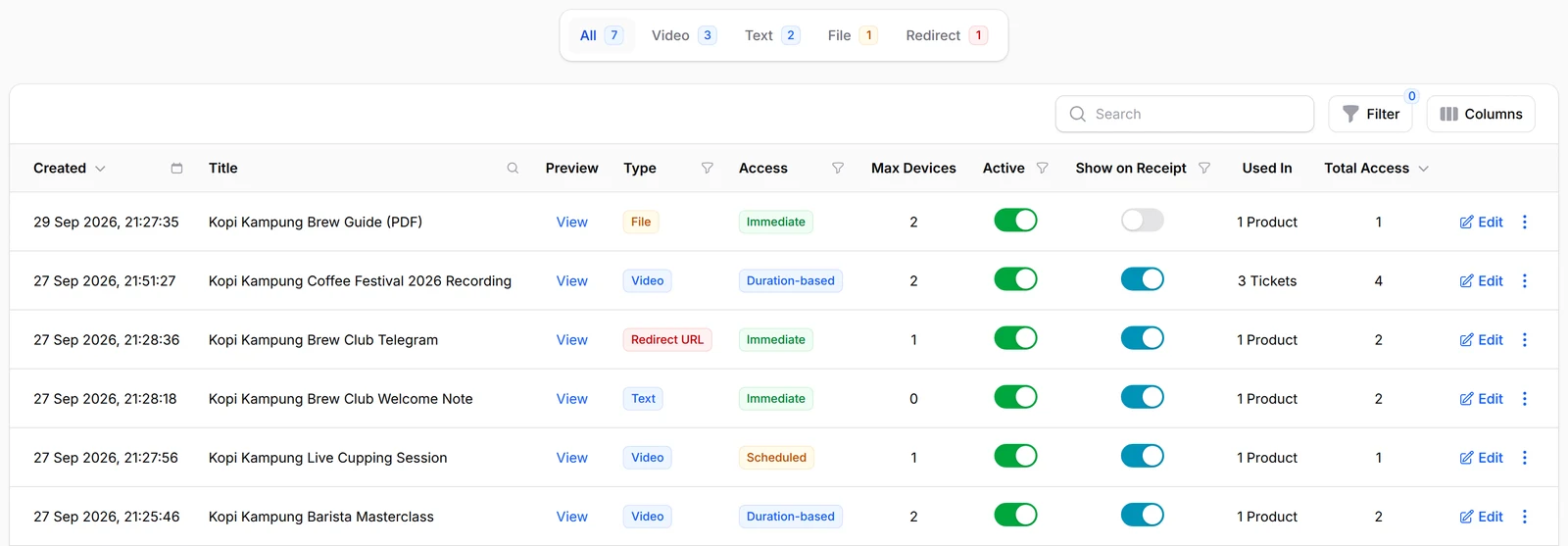This screenshot has width=1568, height=546.
Task: Toggle Active for Brew Club Welcome Note
Action: 1015,397
